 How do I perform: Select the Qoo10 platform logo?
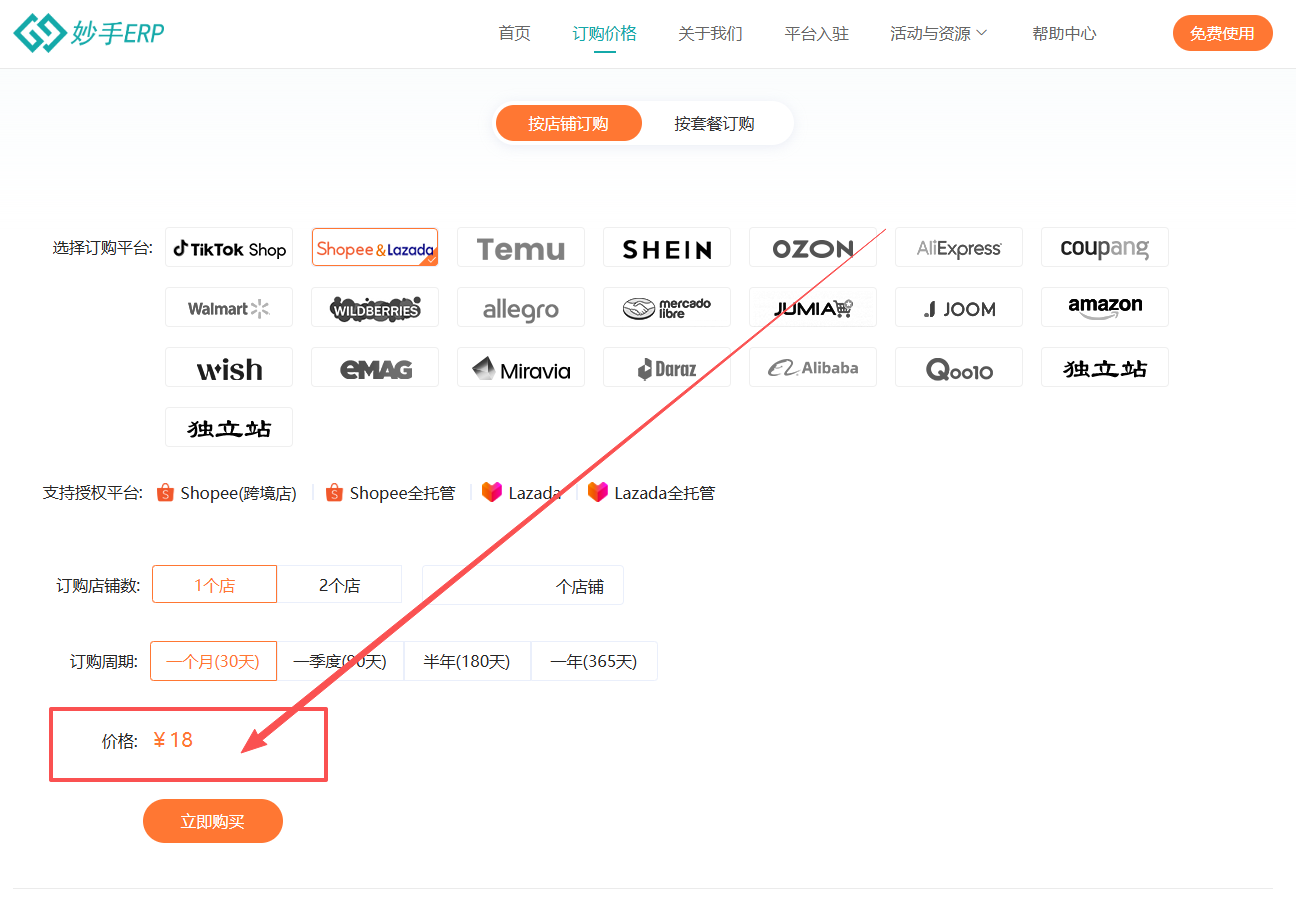(x=958, y=367)
